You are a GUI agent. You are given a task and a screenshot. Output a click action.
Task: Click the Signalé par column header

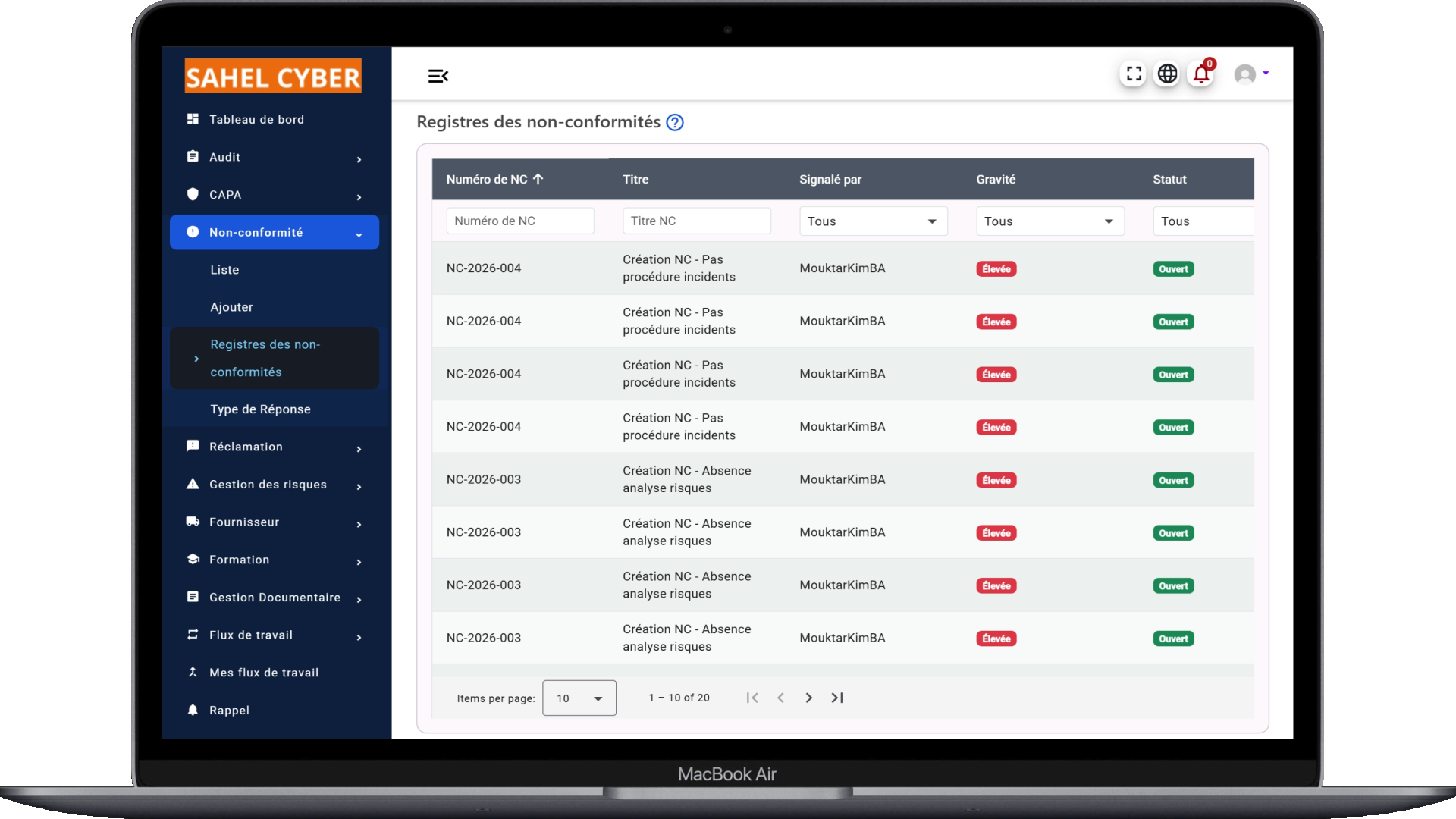(x=830, y=180)
